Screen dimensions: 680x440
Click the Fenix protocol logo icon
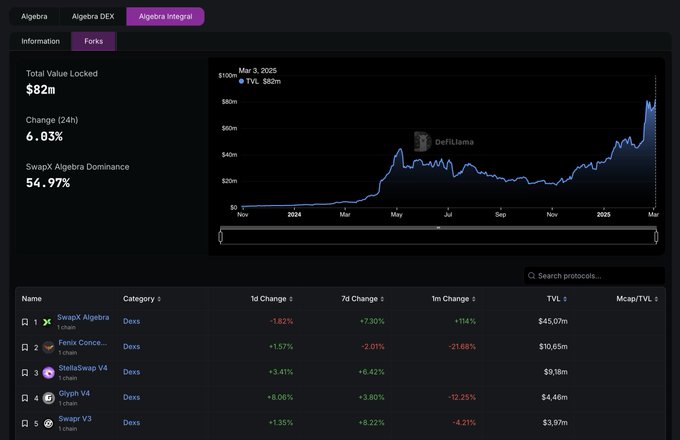[x=49, y=347]
